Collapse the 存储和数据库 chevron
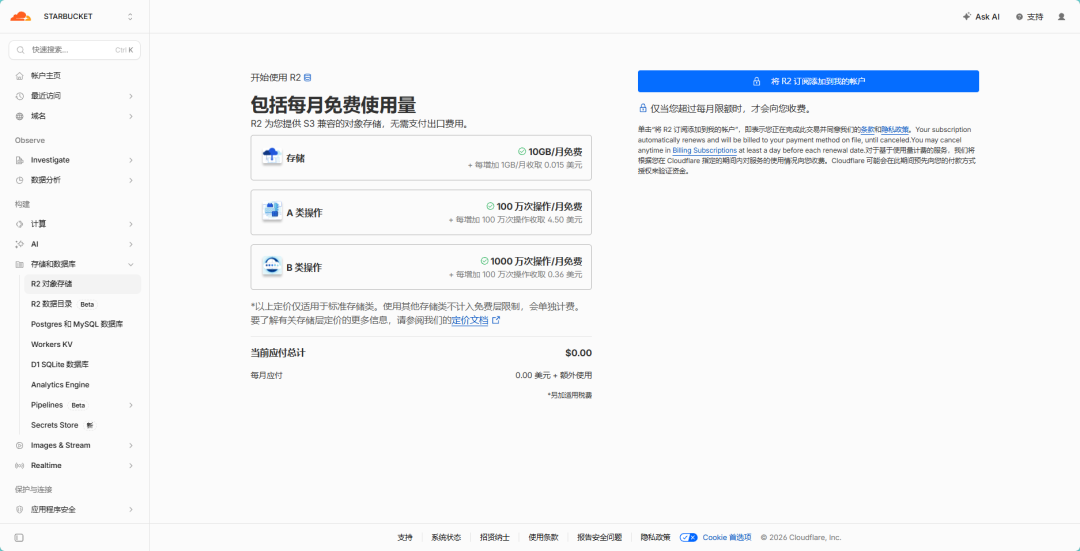The image size is (1080, 551). [x=131, y=264]
